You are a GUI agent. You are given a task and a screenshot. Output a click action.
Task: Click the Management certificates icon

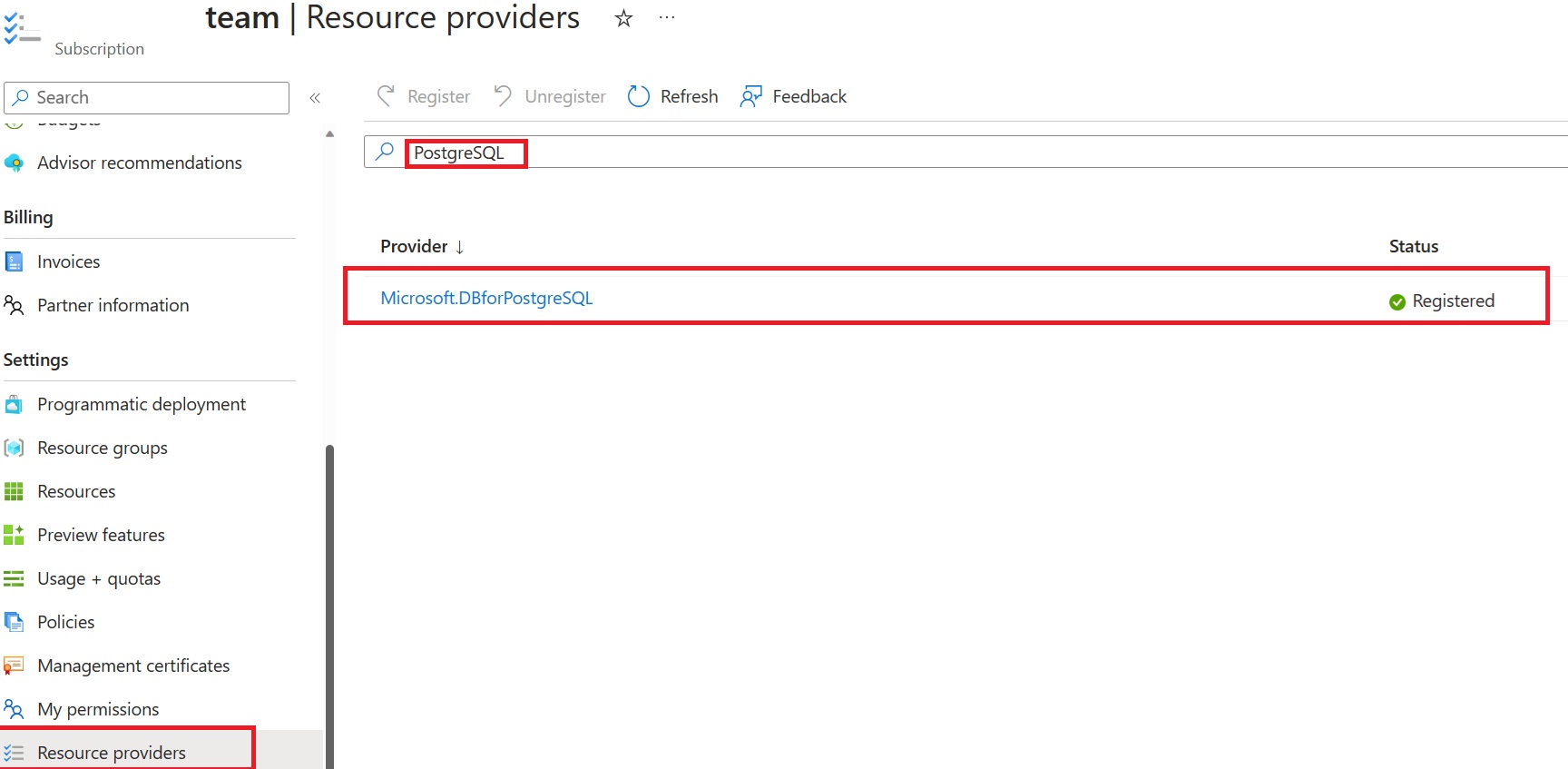coord(14,665)
